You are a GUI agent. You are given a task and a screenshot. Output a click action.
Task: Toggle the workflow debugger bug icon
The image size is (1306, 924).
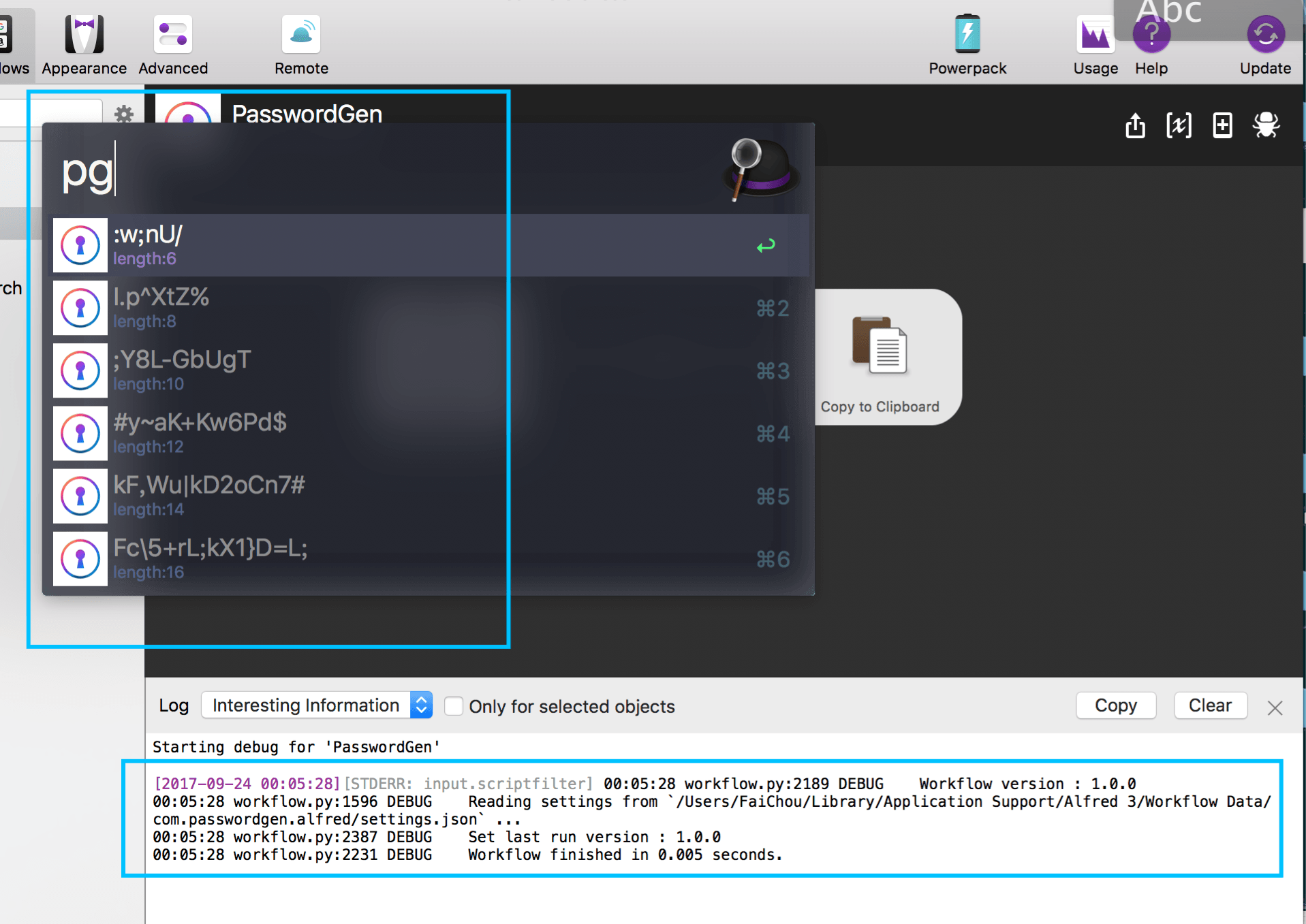click(x=1266, y=125)
